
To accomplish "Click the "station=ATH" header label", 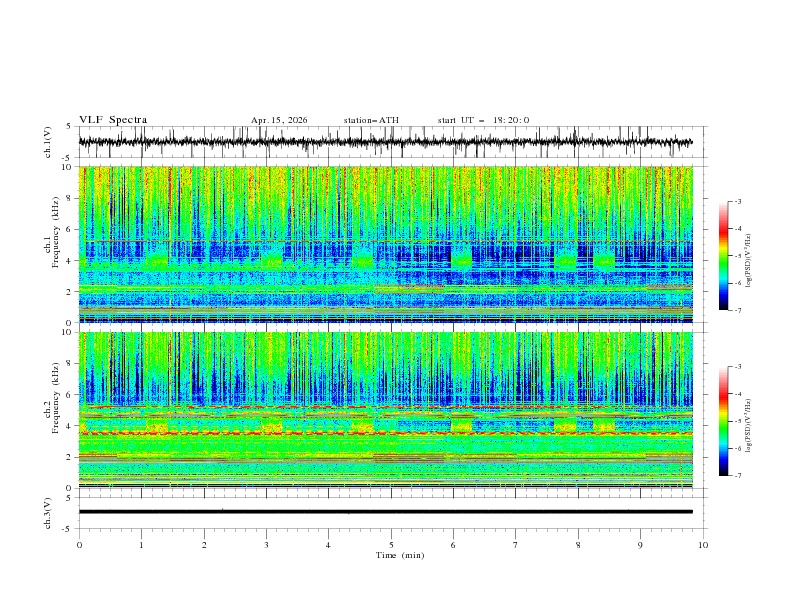I will pos(371,120).
